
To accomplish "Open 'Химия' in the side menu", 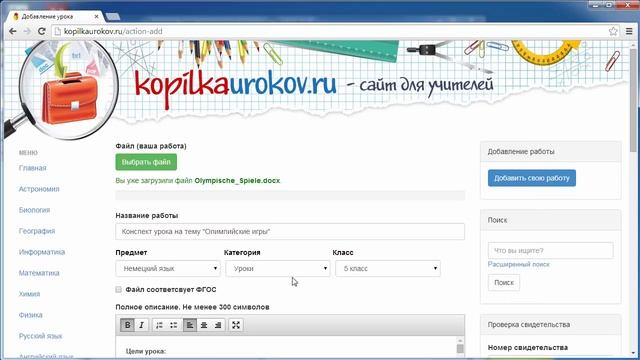I will (x=29, y=294).
